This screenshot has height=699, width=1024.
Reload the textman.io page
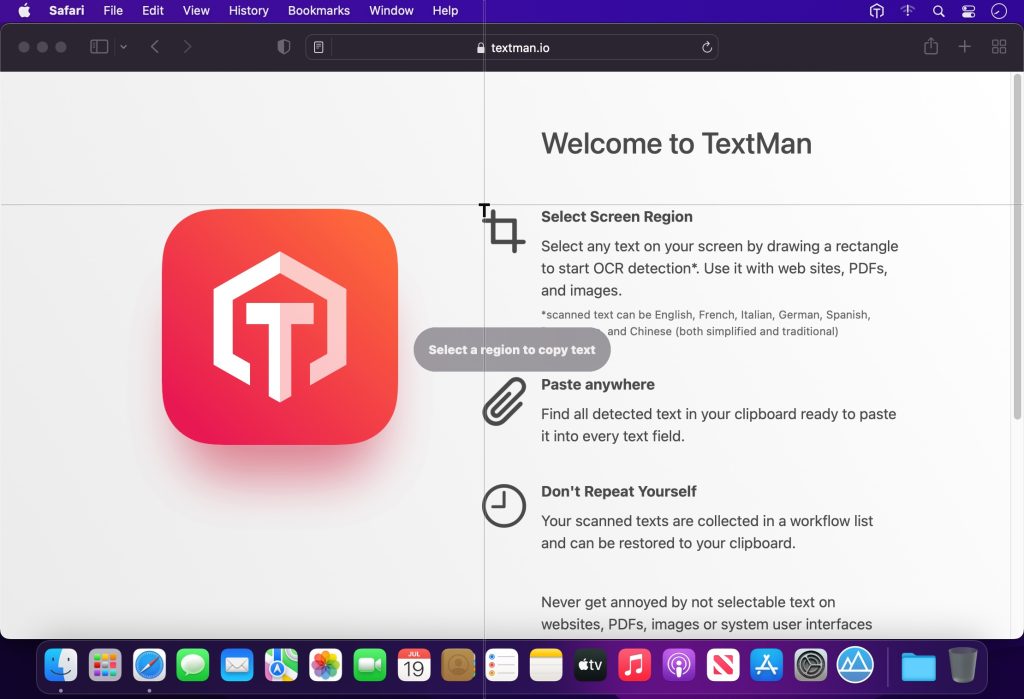(706, 46)
